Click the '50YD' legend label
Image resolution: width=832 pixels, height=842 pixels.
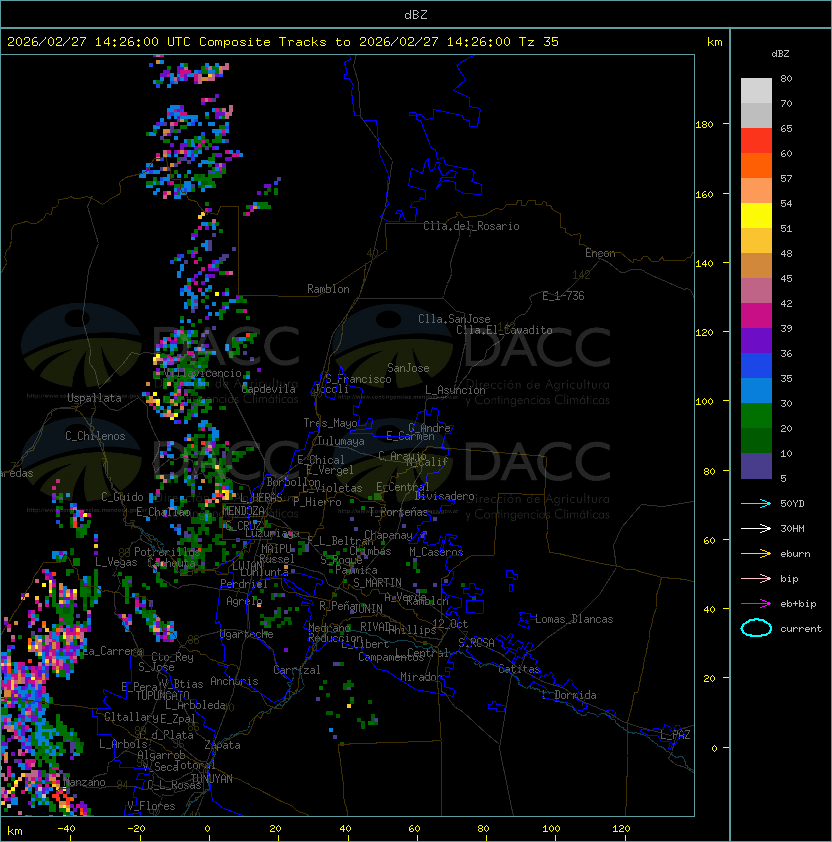(792, 503)
